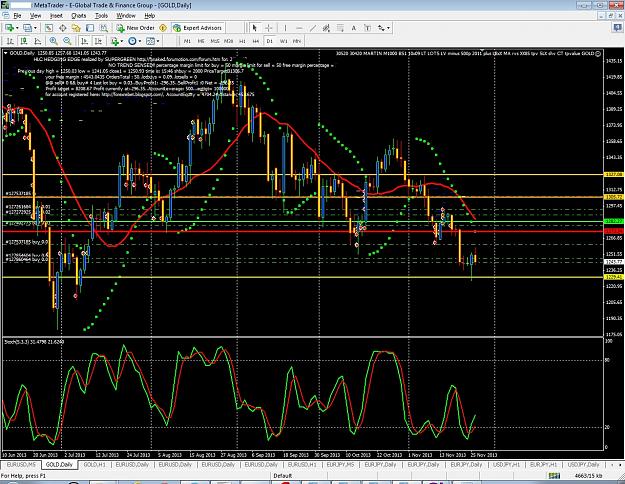Open the Tools menu
Screen dimensions: 625x484
101,16
